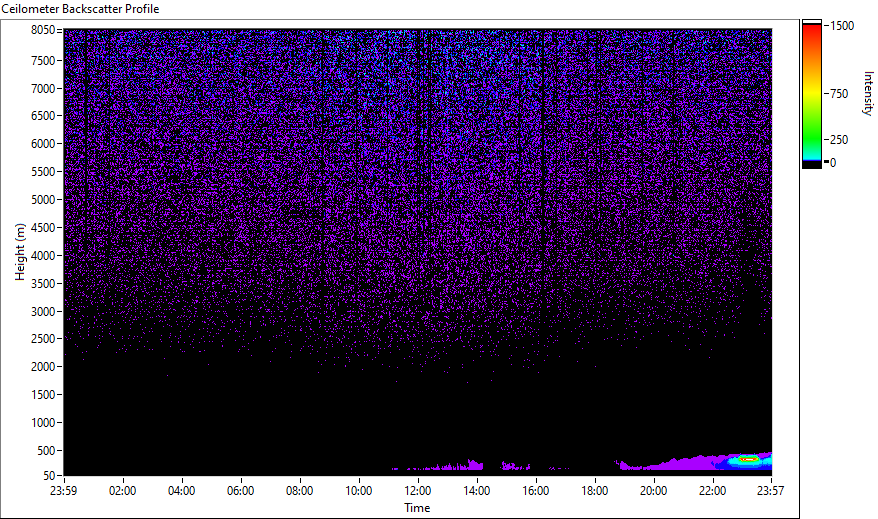878x519 pixels.
Task: Click the 04:00 time axis label
Action: click(181, 491)
